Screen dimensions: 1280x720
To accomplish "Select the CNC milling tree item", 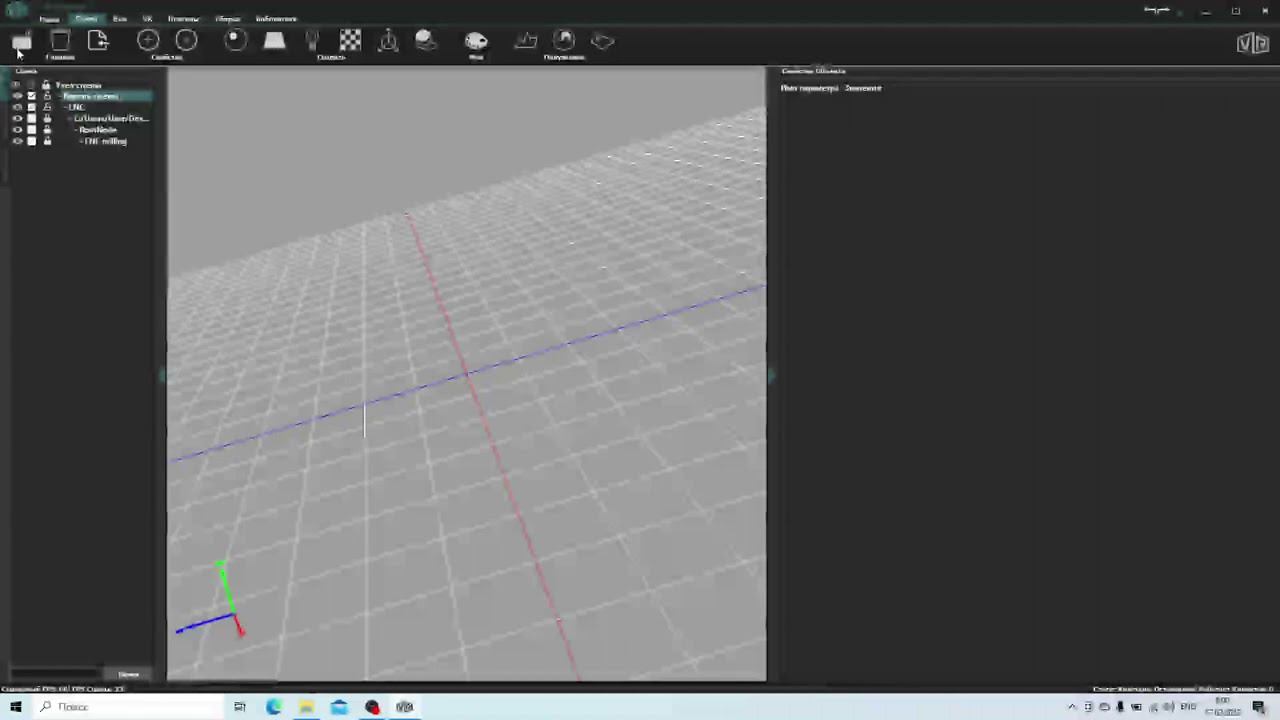I will pos(106,141).
